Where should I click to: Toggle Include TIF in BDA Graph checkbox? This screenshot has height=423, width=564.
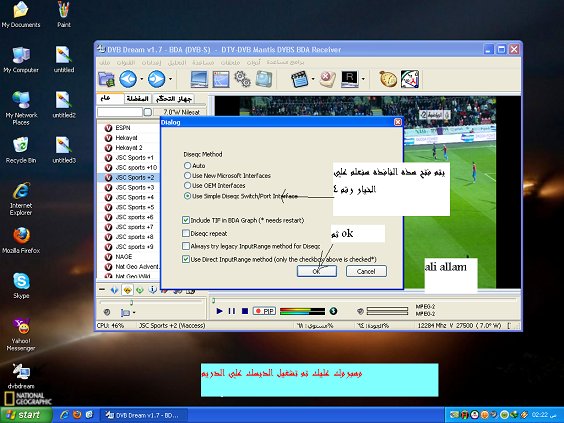click(x=186, y=220)
